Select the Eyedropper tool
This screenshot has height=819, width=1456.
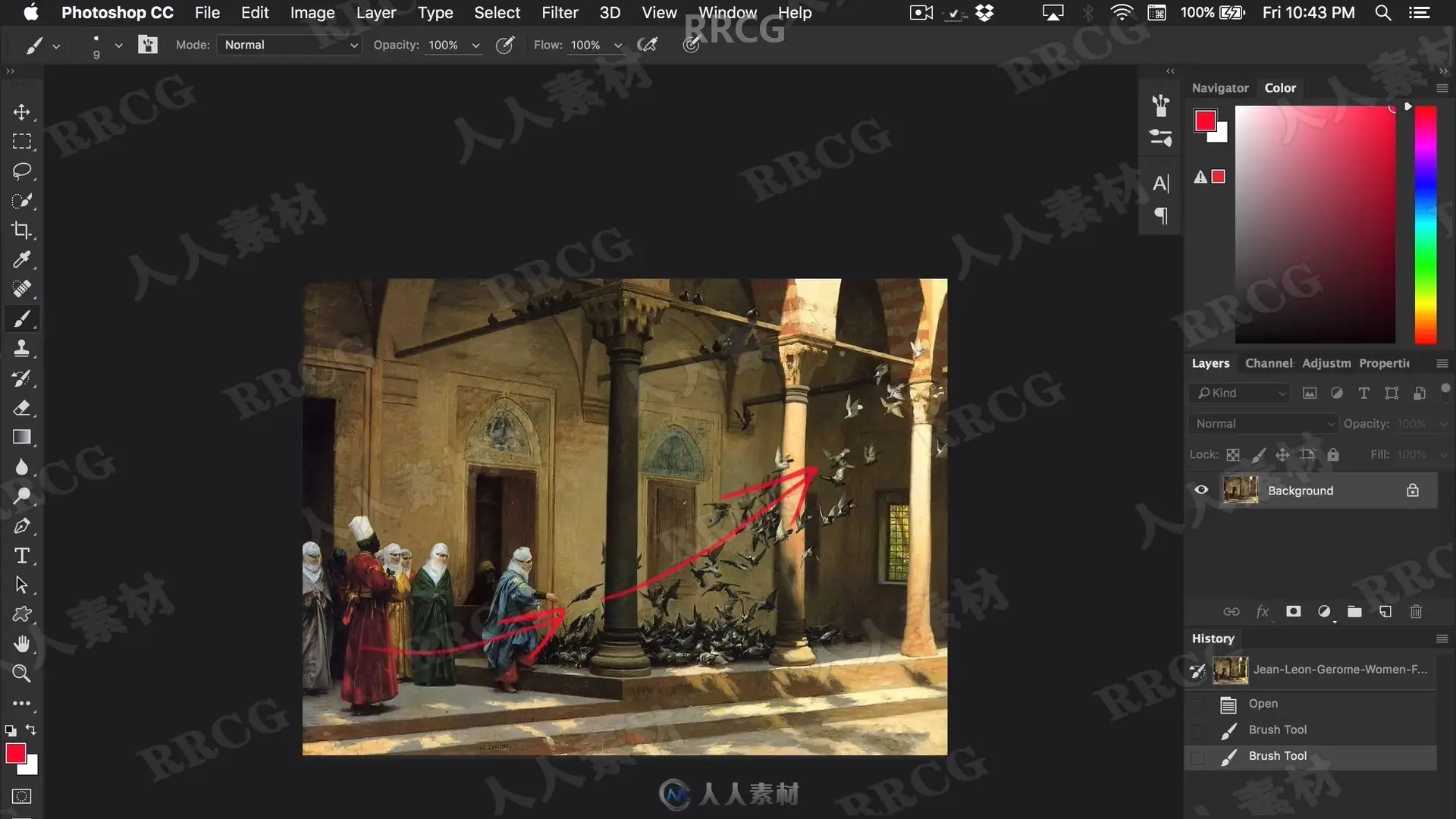click(x=21, y=259)
